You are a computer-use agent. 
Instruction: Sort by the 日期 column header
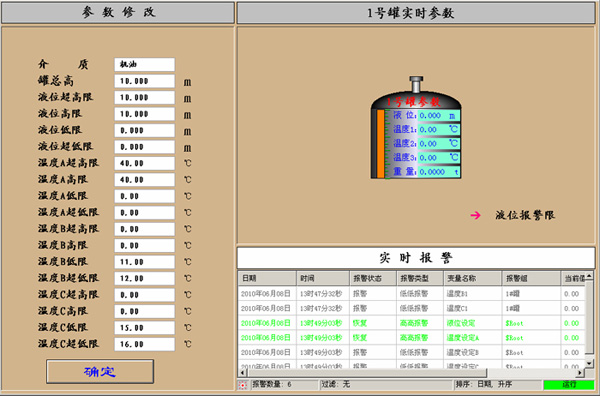(x=267, y=278)
